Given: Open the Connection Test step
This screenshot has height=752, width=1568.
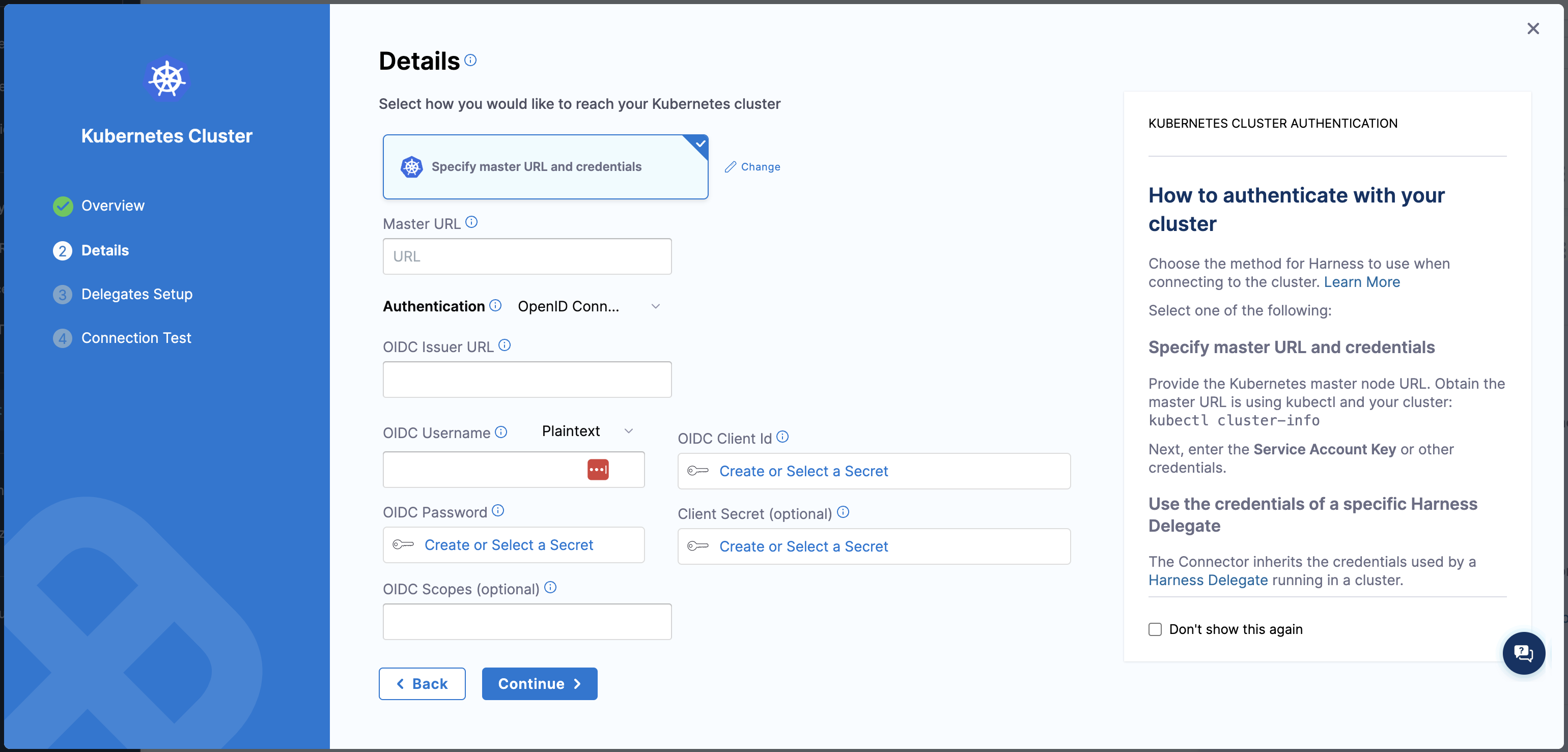Looking at the screenshot, I should tap(136, 338).
